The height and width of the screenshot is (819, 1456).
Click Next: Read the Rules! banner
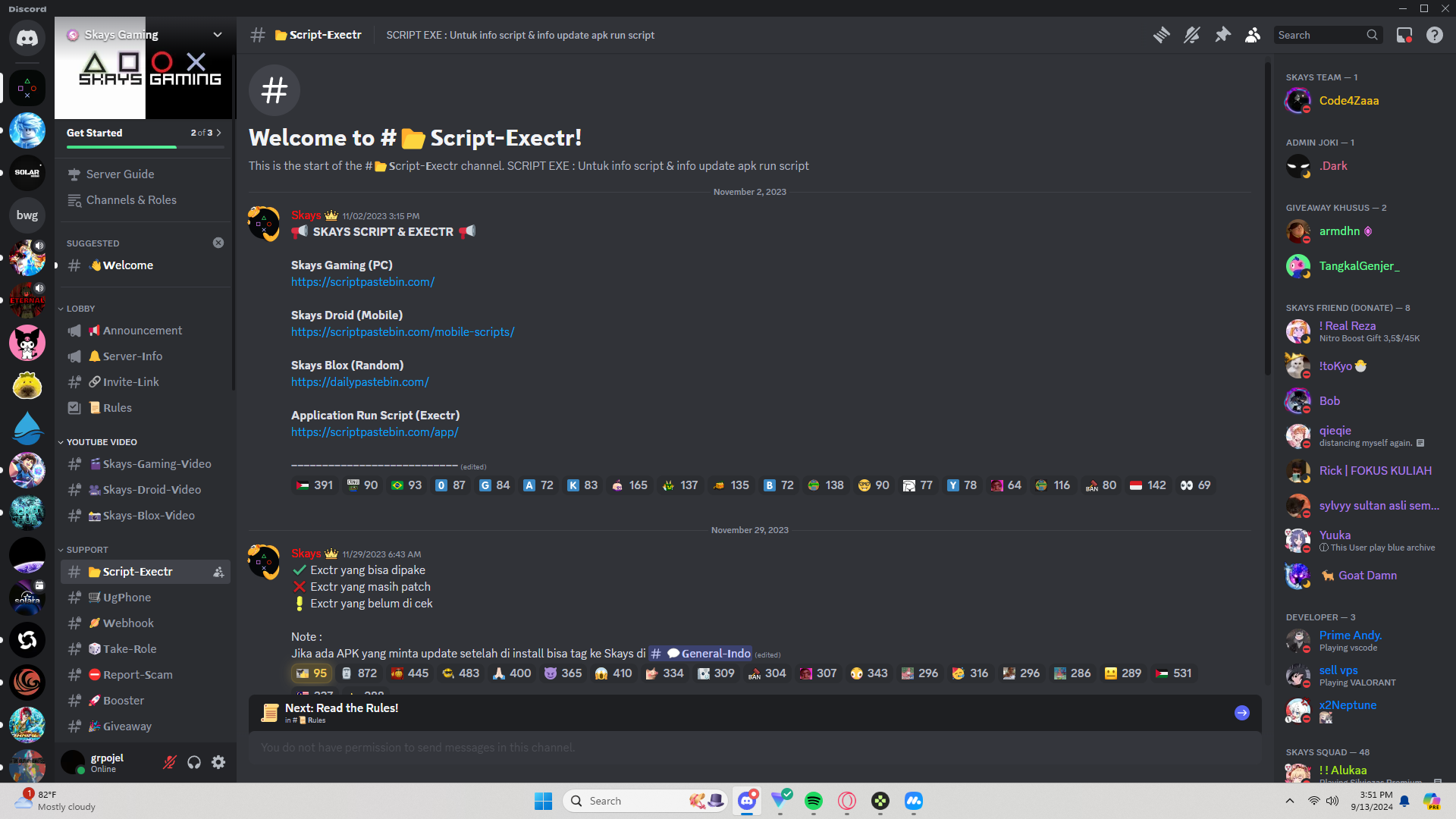(755, 713)
